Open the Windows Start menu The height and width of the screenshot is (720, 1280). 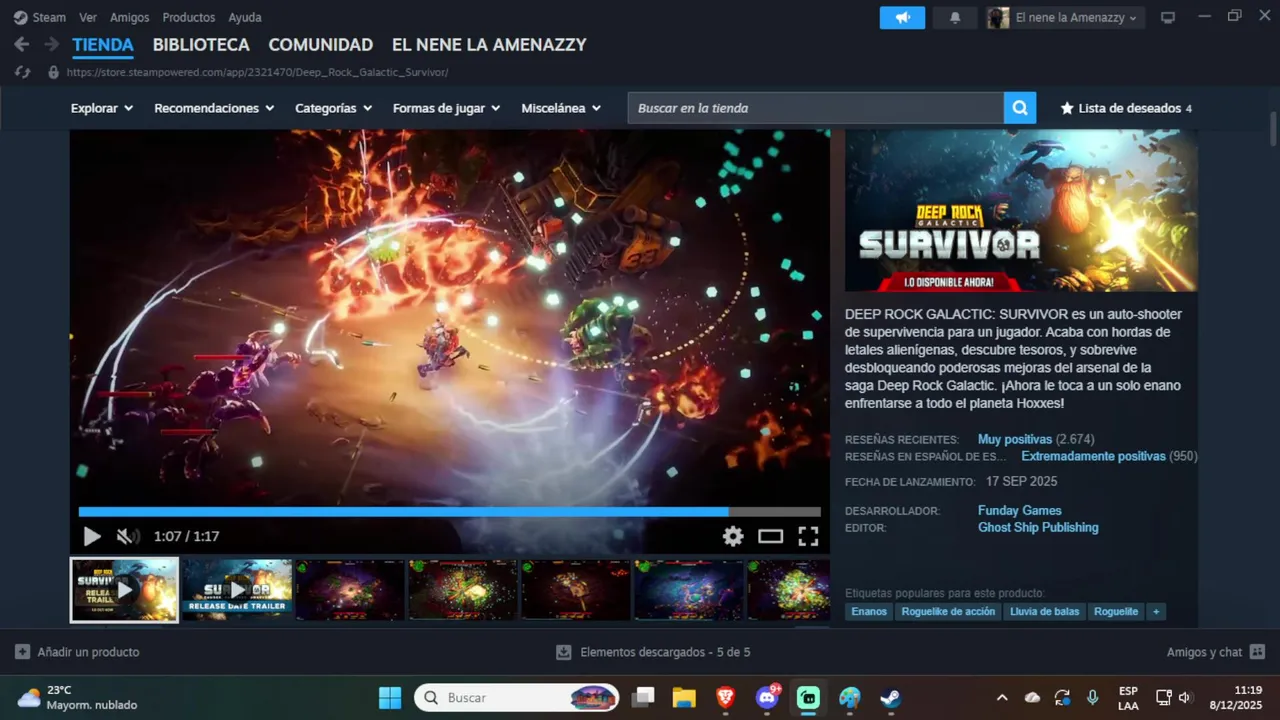coord(390,697)
